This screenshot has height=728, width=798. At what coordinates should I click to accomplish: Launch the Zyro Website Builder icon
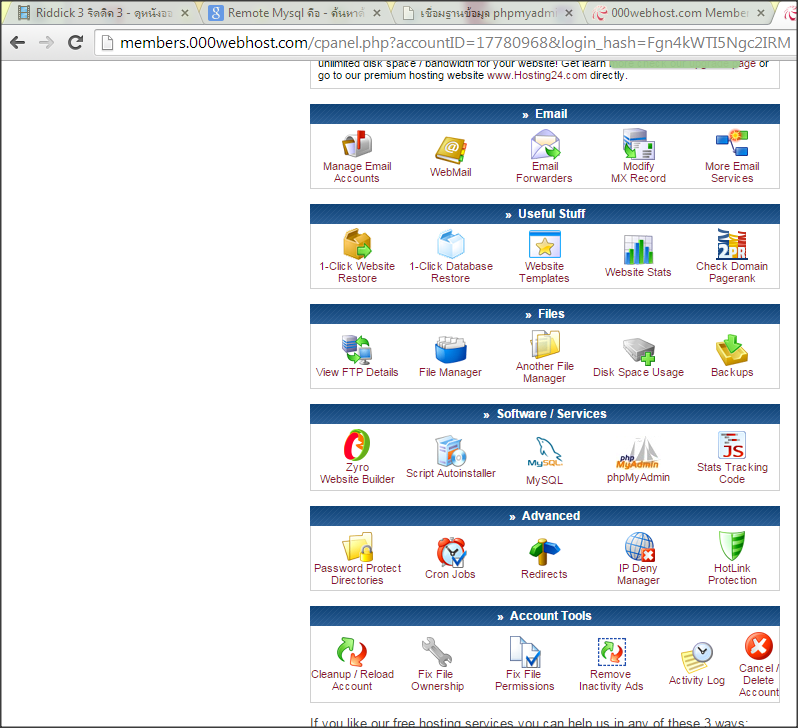pyautogui.click(x=357, y=445)
